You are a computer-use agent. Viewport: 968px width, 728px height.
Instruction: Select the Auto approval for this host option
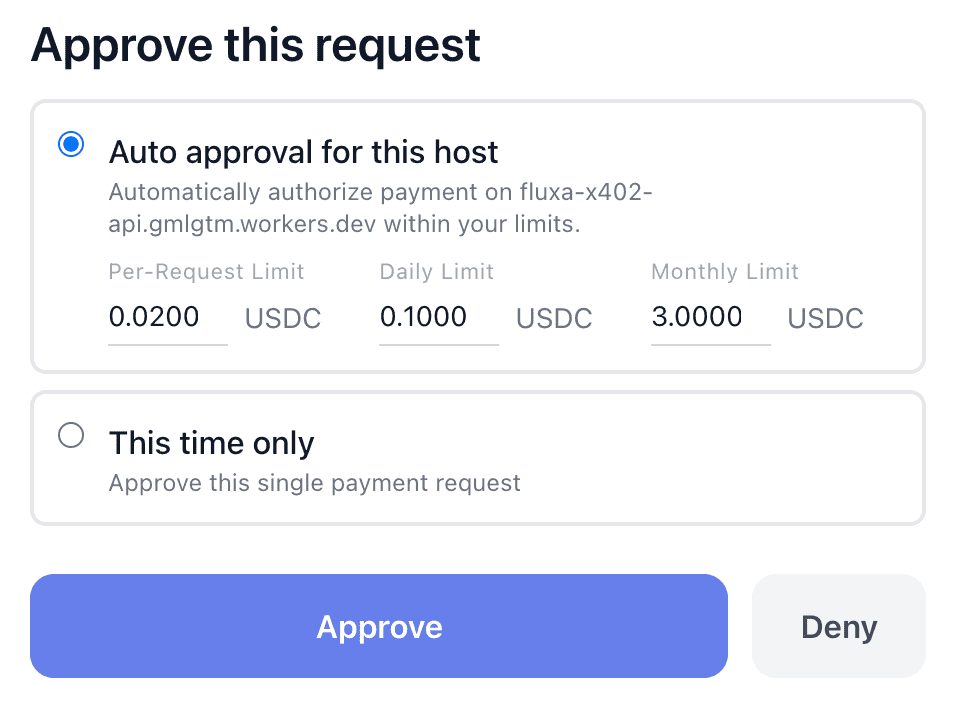(x=70, y=144)
